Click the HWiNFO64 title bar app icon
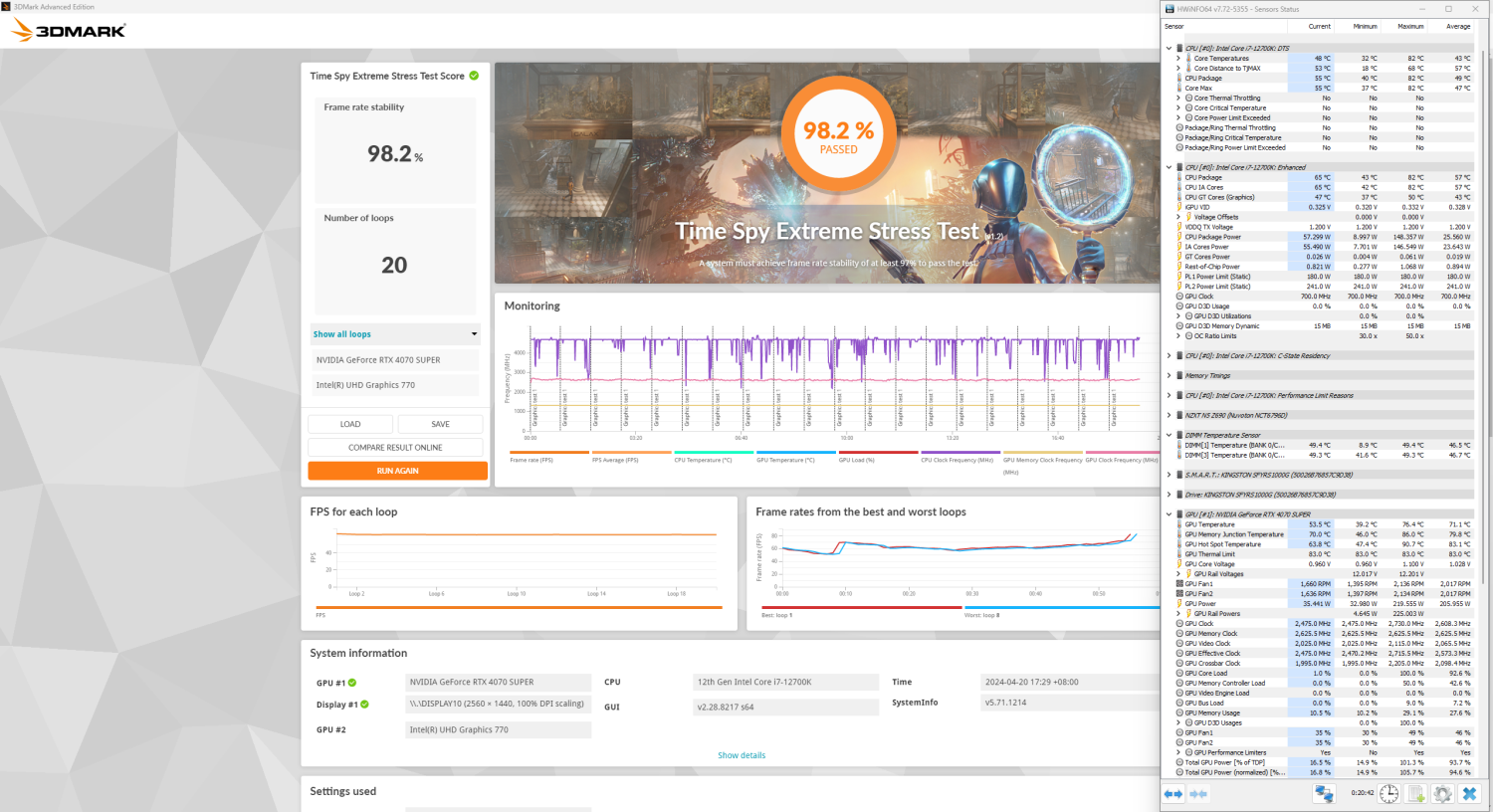The image size is (1493, 812). tap(1169, 9)
